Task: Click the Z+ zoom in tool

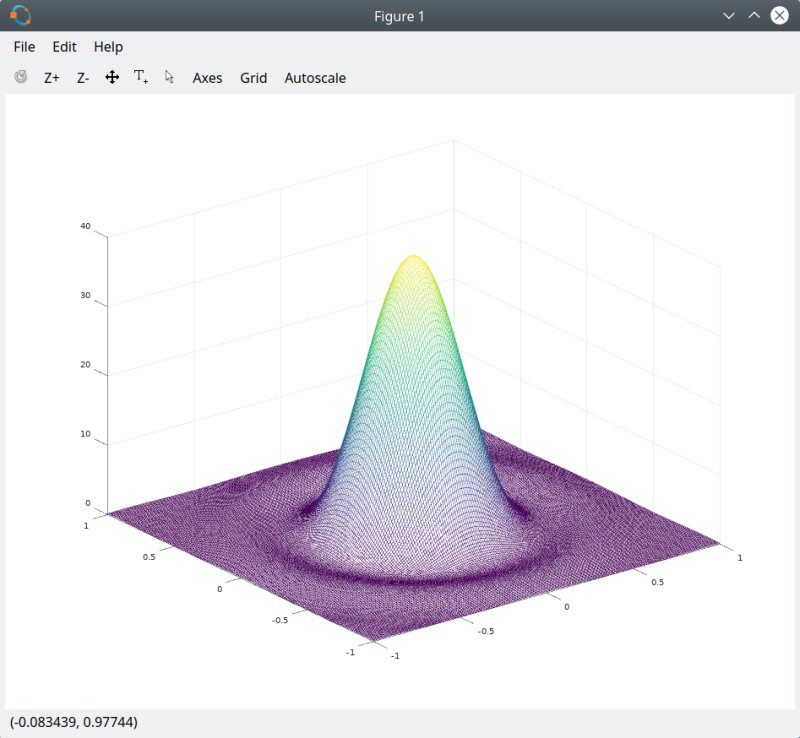Action: (52, 78)
